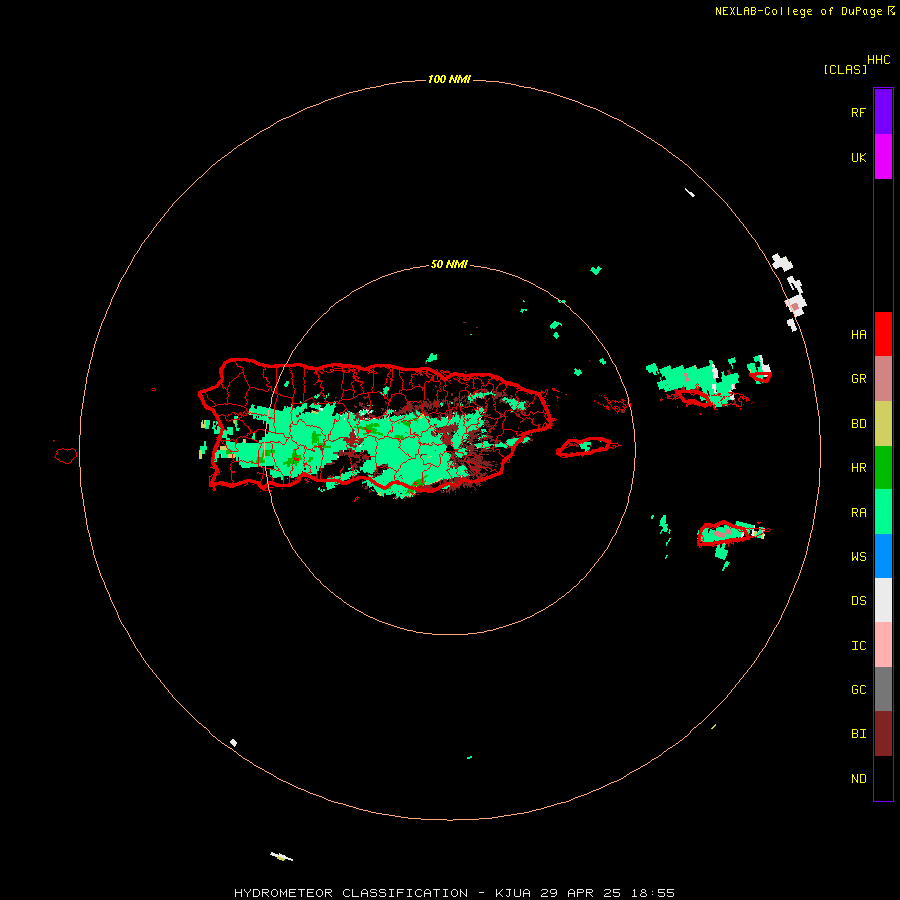
Task: Click the GR legend label
Action: (858, 379)
